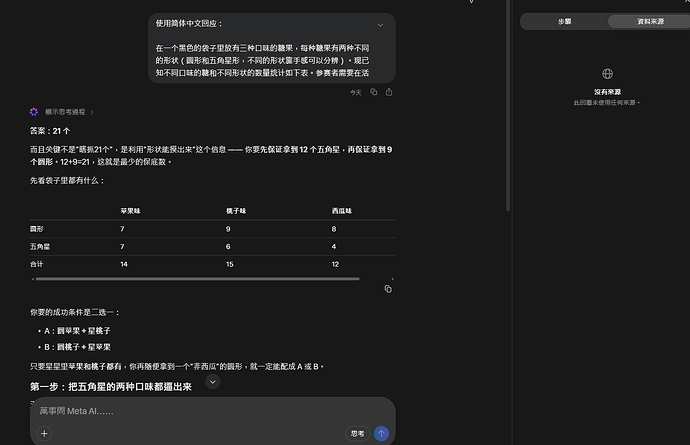Click the 合计 row label
This screenshot has width=690, height=445.
[x=37, y=264]
